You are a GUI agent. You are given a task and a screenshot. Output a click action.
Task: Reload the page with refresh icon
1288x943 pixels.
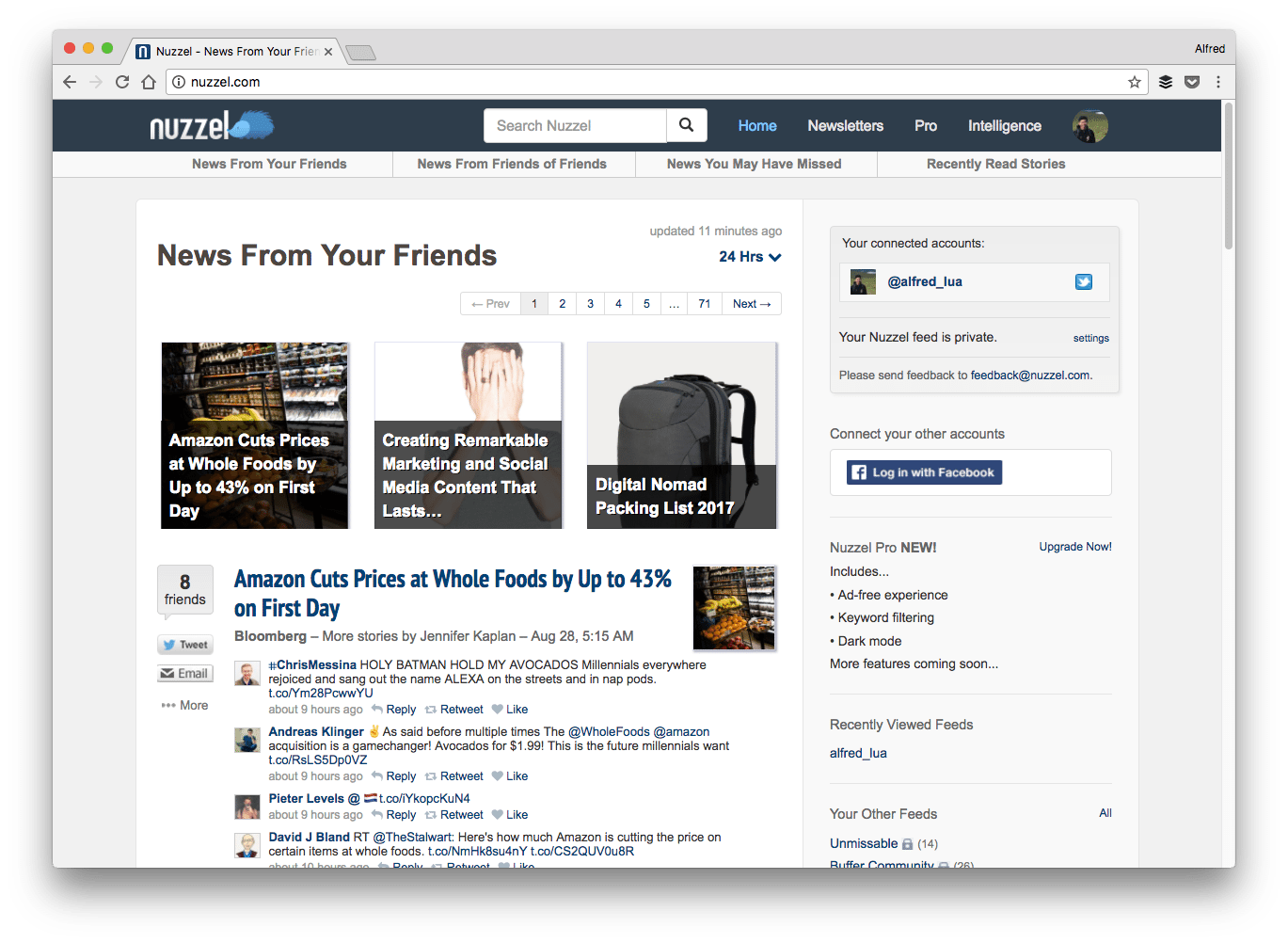pyautogui.click(x=122, y=82)
